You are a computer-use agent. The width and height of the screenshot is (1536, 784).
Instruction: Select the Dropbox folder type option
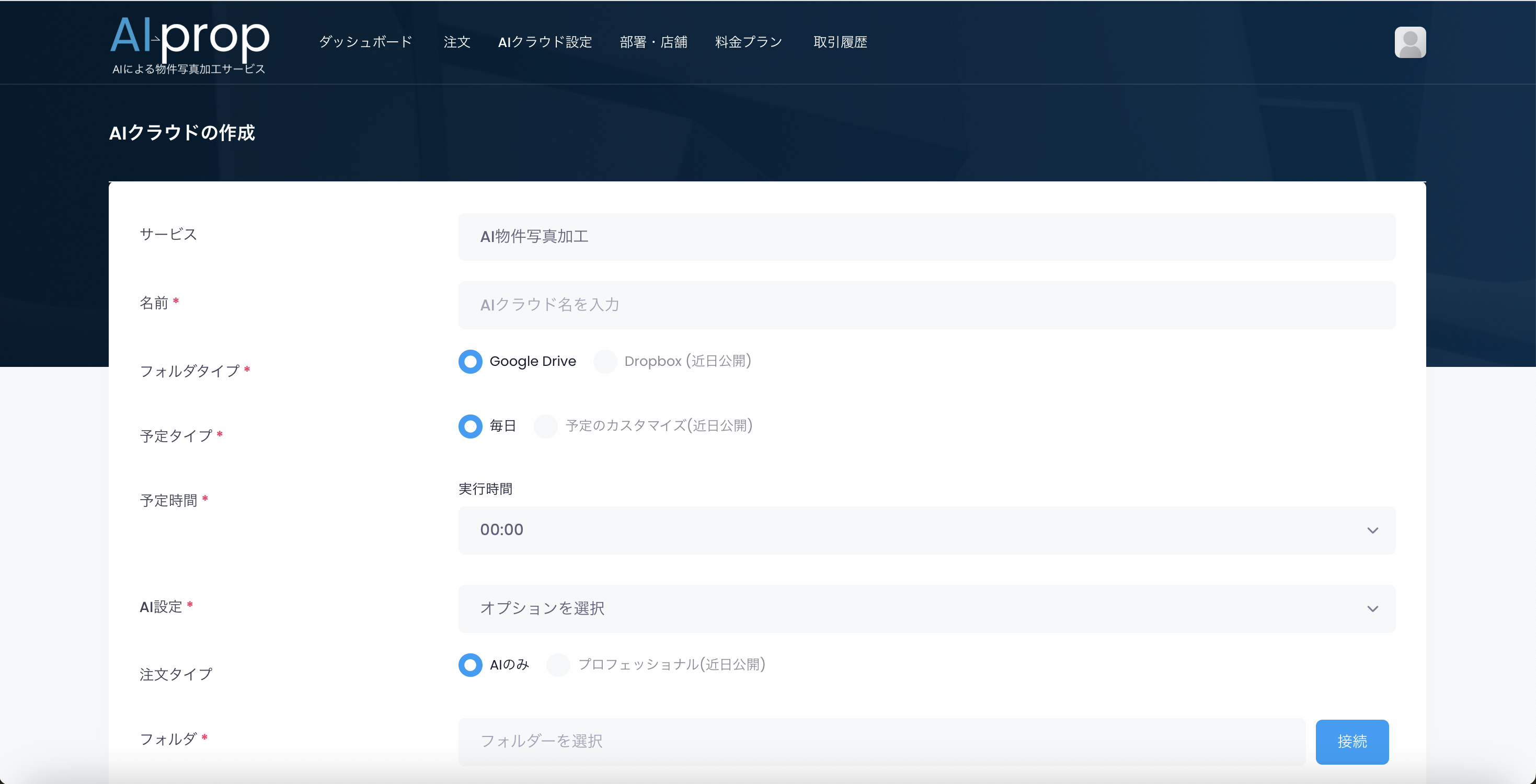point(604,361)
